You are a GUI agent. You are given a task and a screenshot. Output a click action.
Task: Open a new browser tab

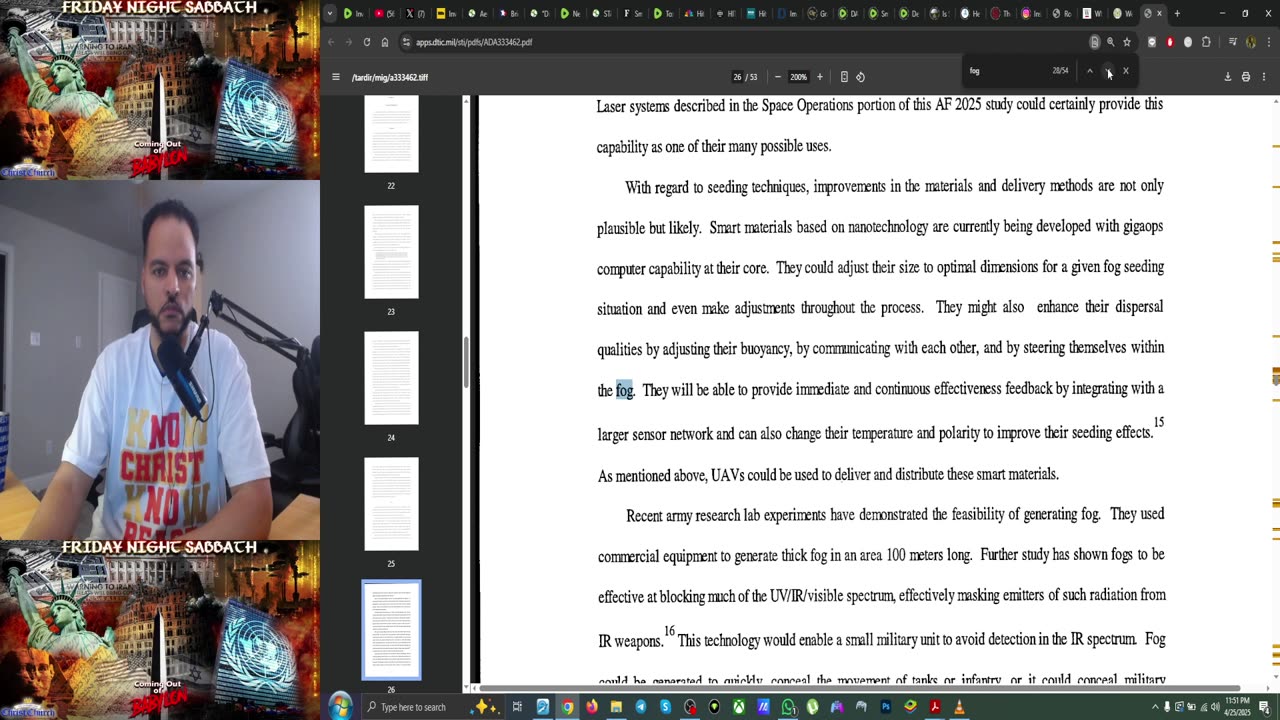[1177, 14]
